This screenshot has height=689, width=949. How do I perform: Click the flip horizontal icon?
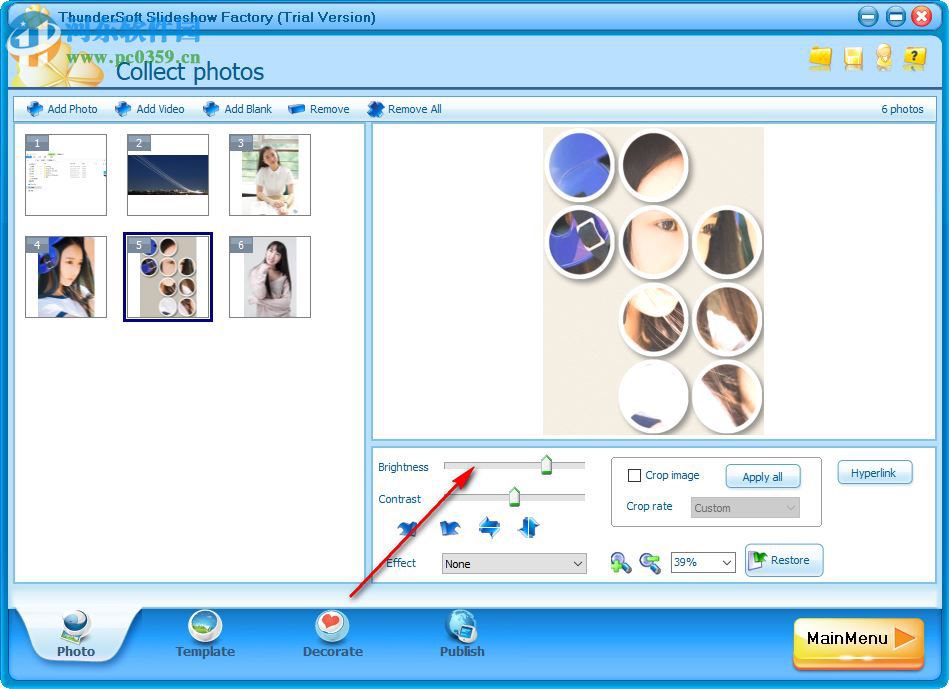click(x=488, y=528)
